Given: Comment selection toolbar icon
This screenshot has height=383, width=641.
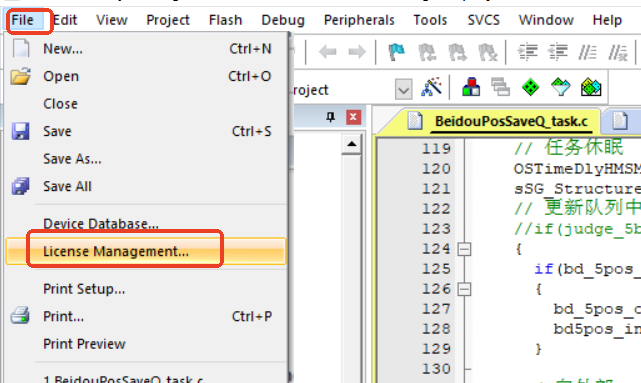Looking at the screenshot, I should click(x=587, y=52).
